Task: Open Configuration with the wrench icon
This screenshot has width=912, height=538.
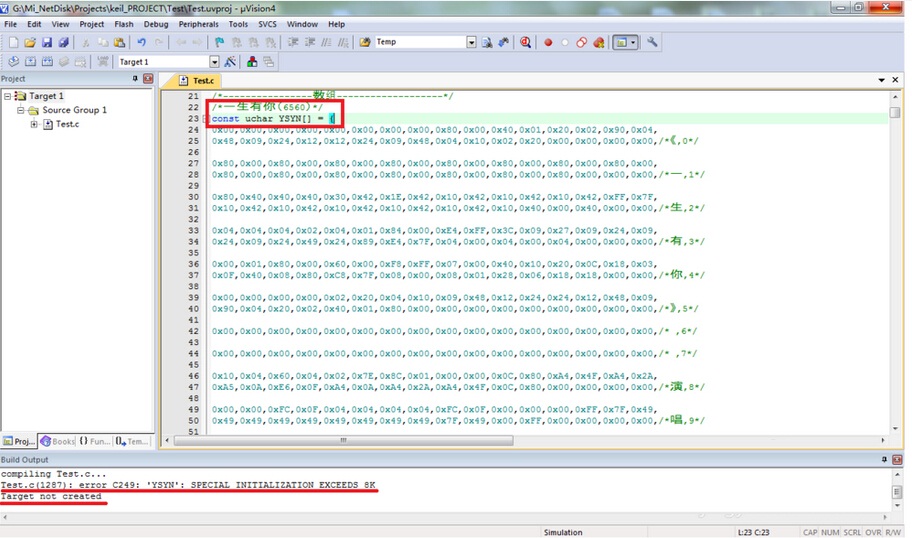Action: (652, 43)
